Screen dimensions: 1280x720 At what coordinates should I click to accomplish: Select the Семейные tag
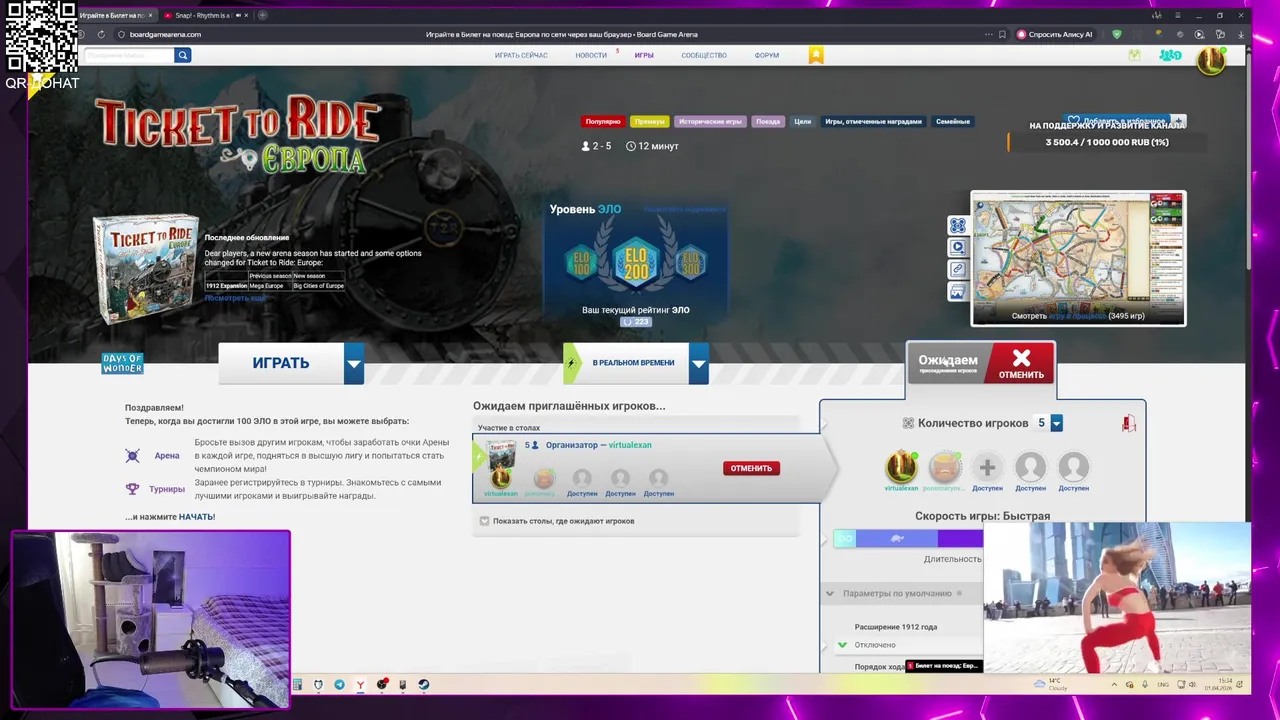pos(953,121)
